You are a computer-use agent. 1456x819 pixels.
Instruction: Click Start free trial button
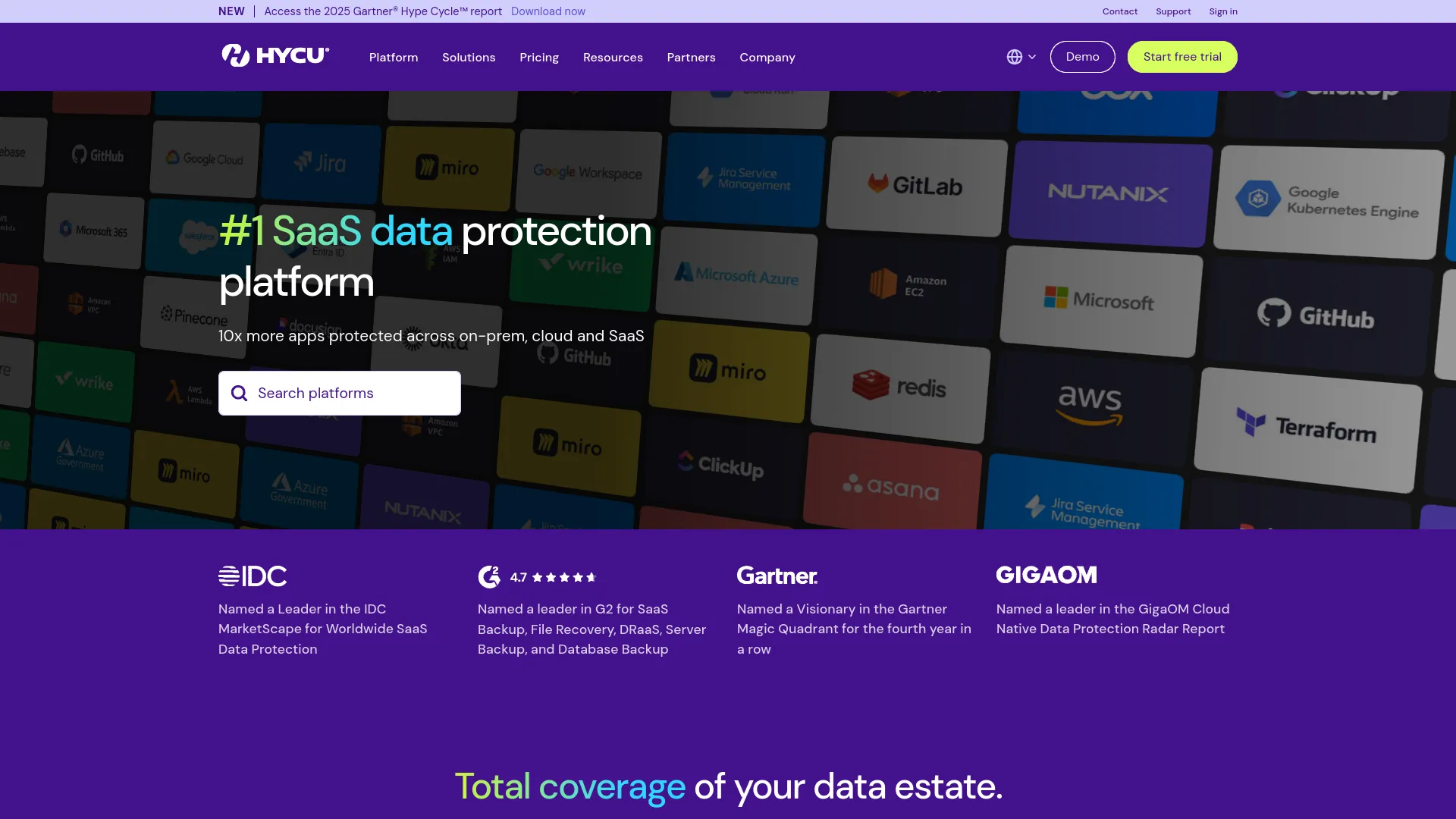point(1182,57)
